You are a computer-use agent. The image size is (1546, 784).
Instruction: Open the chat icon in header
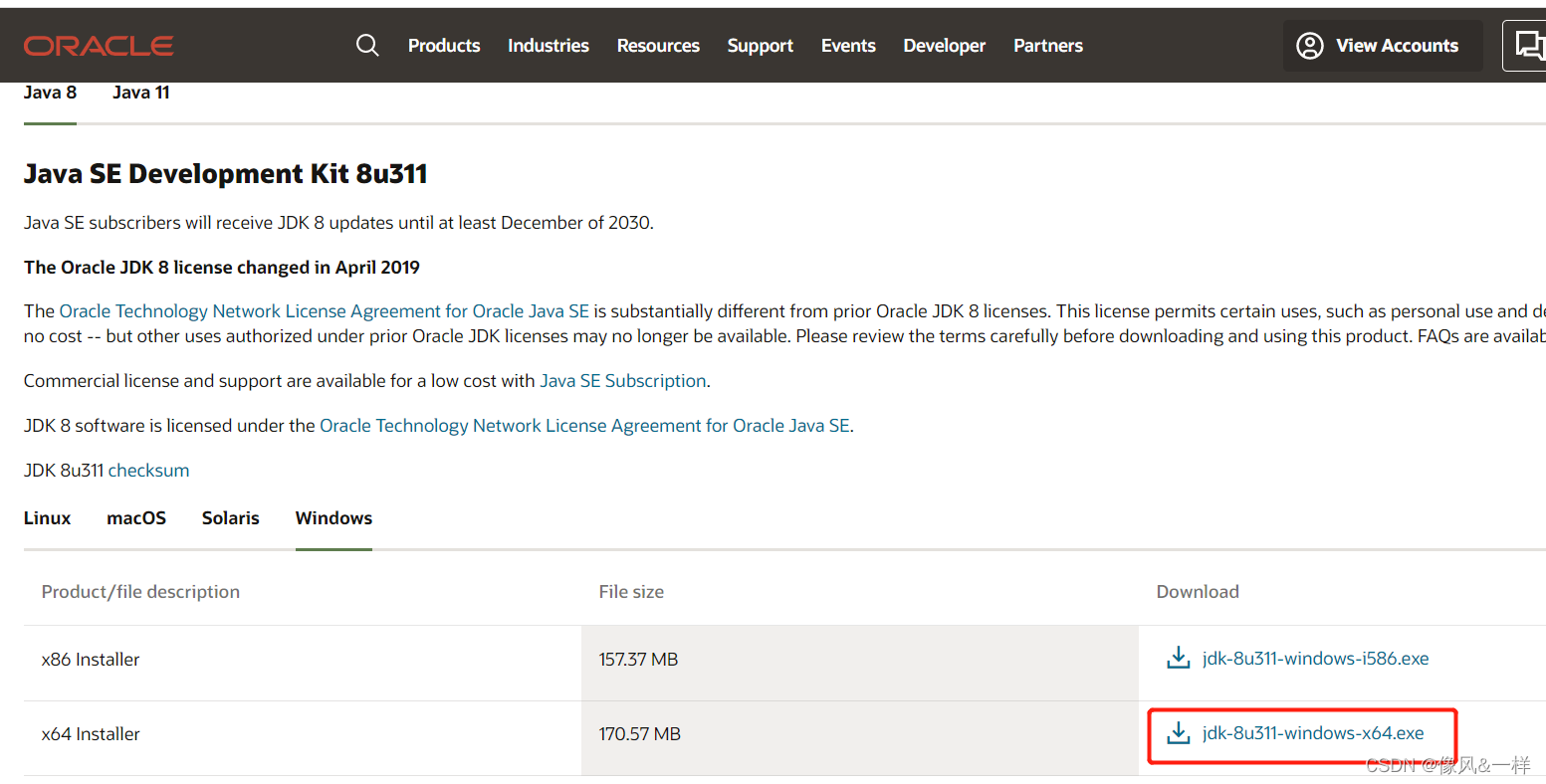1529,46
